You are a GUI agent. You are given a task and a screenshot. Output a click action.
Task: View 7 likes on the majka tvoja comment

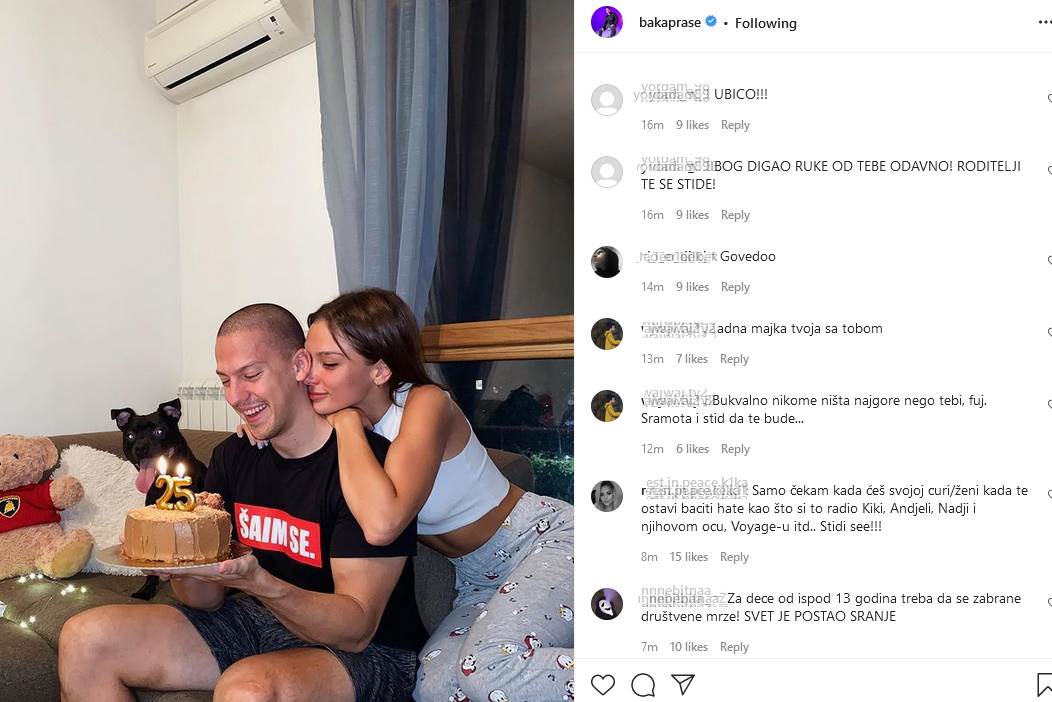click(692, 359)
